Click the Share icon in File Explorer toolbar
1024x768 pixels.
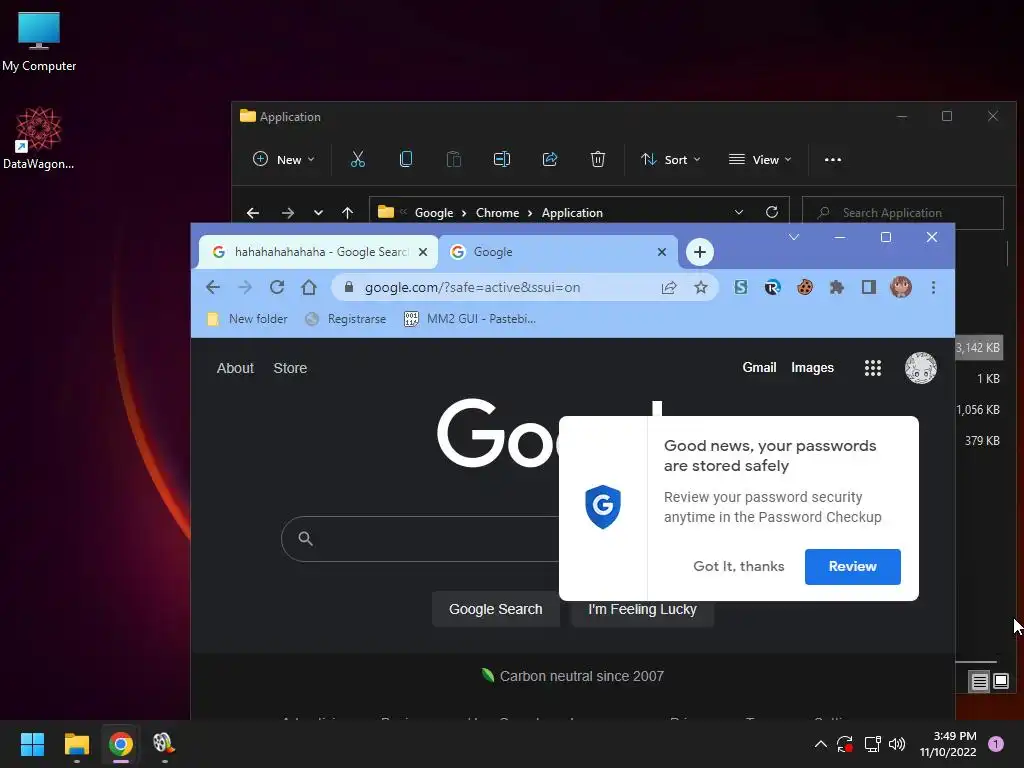click(x=550, y=159)
